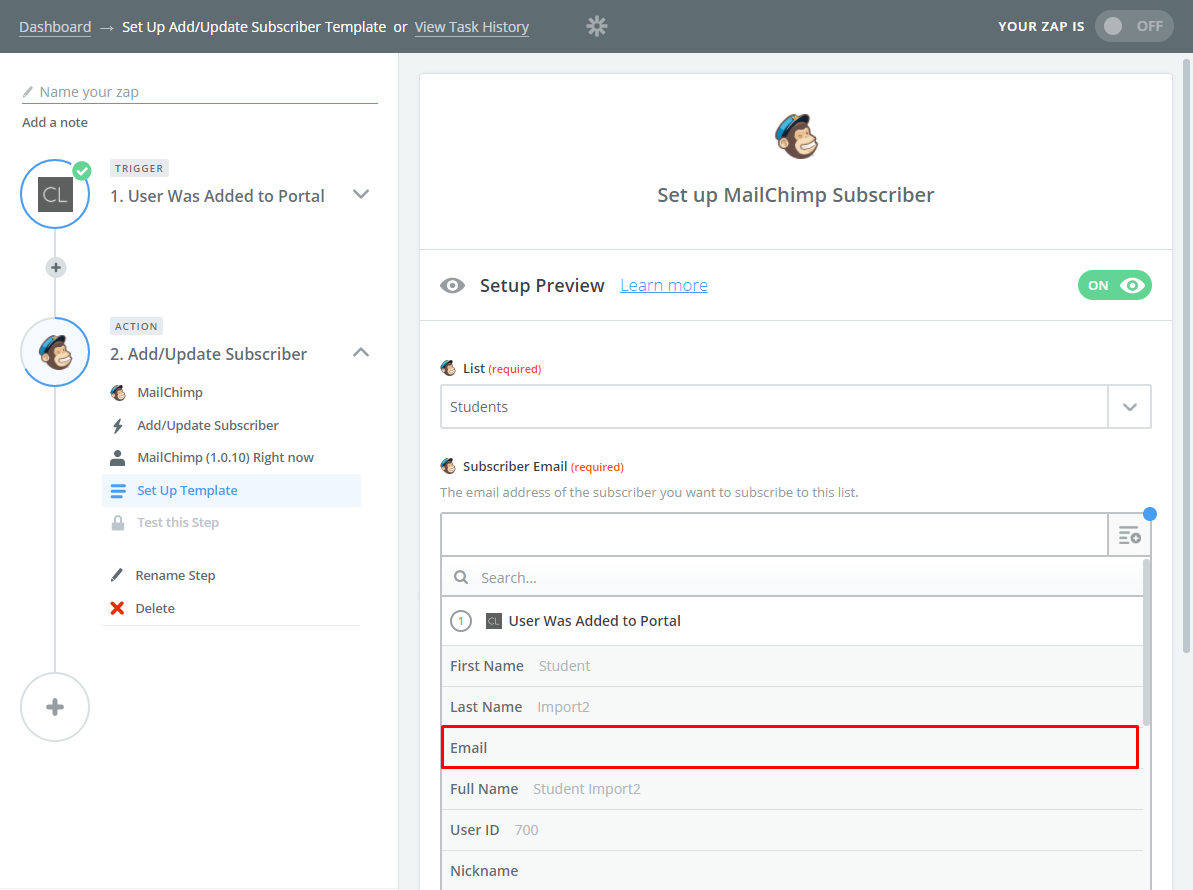Viewport: 1193px width, 890px height.
Task: Choose Last Name Import2 field
Action: pos(792,707)
